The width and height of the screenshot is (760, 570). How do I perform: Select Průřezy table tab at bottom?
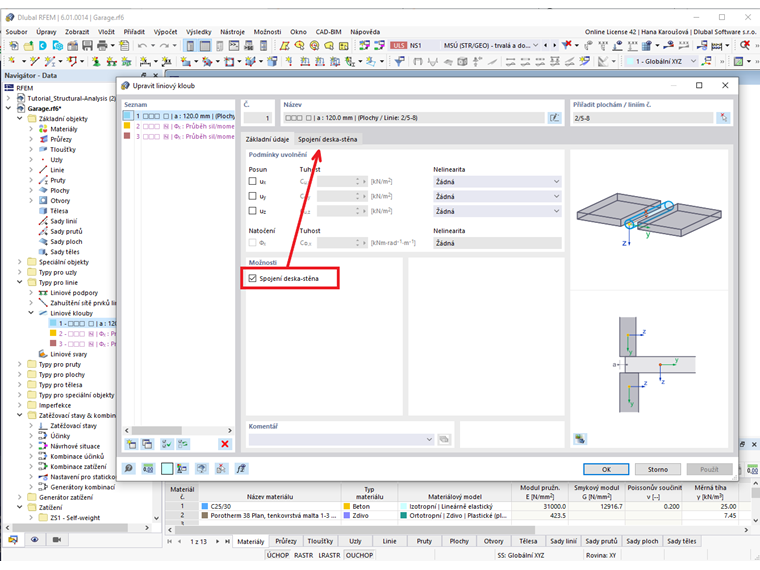tap(286, 541)
